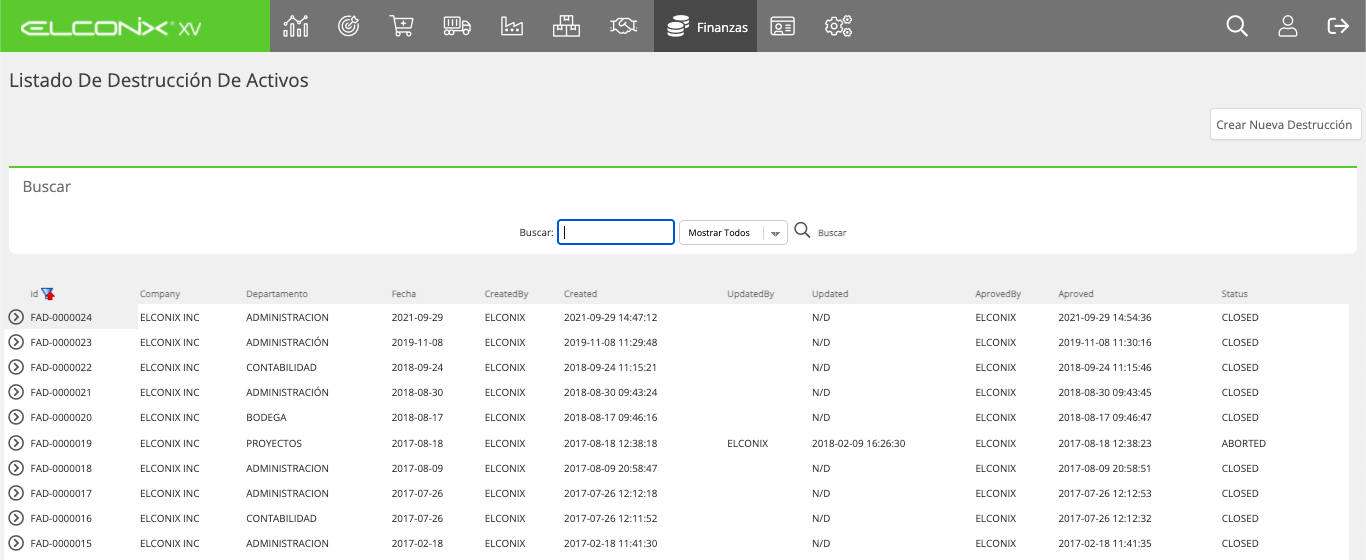Select the FAD-0000019 id text
The width and height of the screenshot is (1366, 560).
[x=61, y=443]
